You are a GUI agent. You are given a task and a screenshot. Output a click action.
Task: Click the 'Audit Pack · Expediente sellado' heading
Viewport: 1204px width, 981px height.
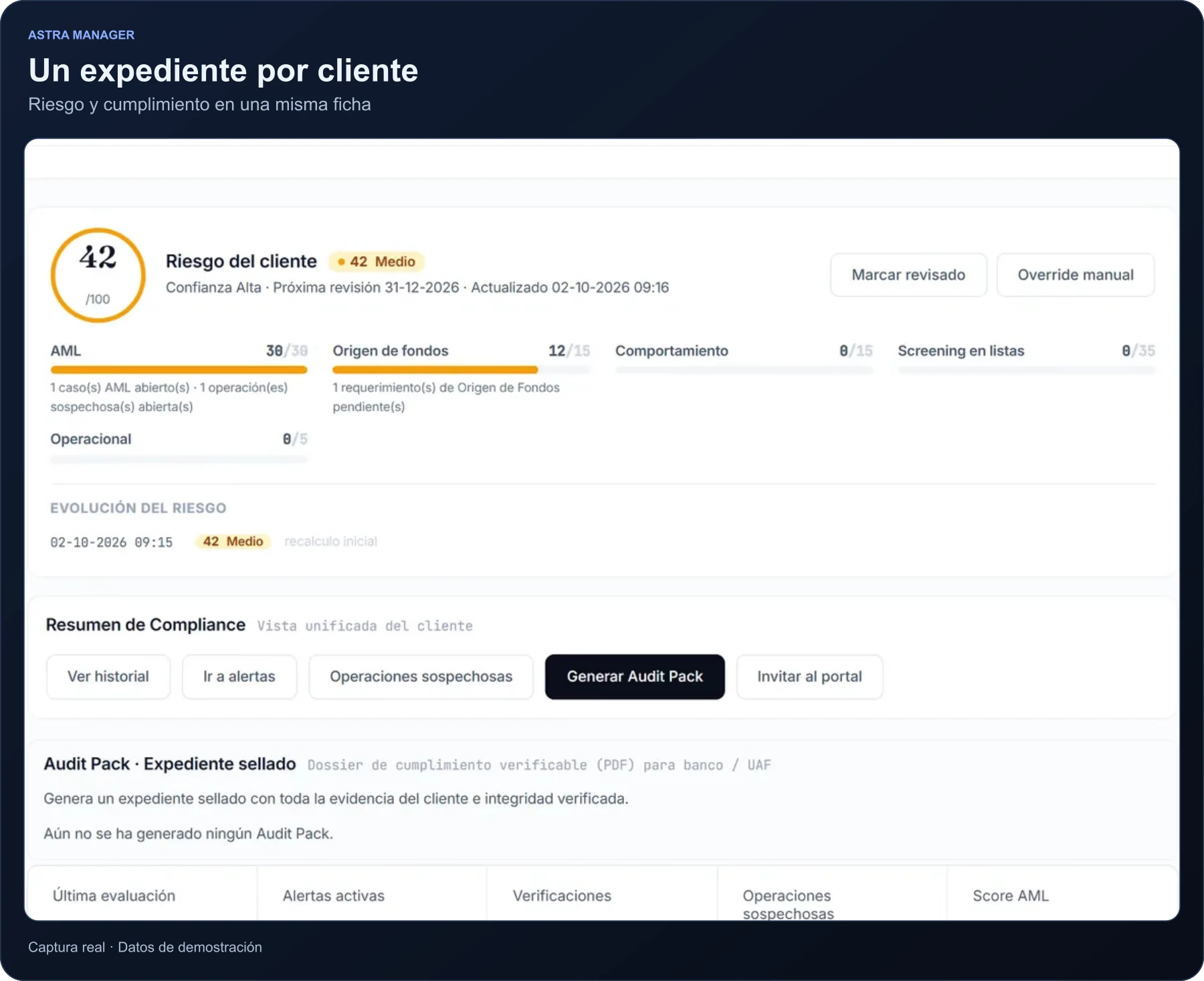(170, 764)
